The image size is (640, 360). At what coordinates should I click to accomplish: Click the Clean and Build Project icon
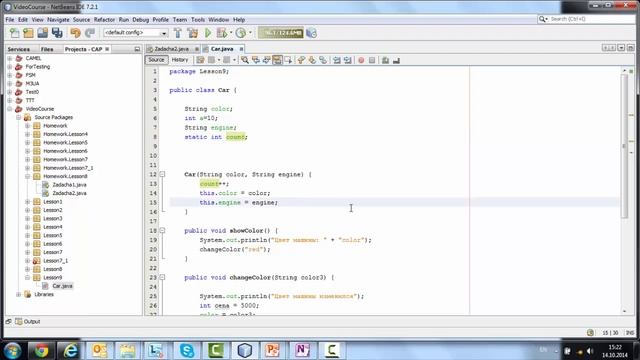point(193,33)
